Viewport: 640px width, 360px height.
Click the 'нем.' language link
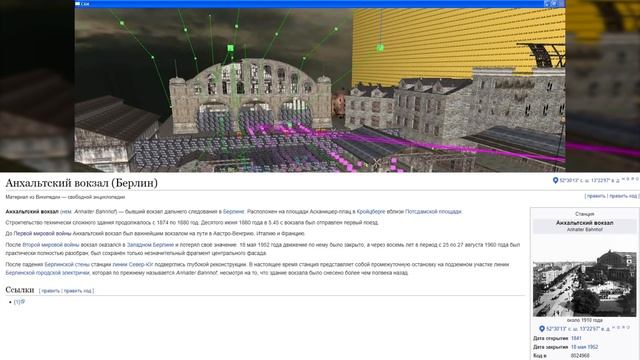tap(67, 211)
